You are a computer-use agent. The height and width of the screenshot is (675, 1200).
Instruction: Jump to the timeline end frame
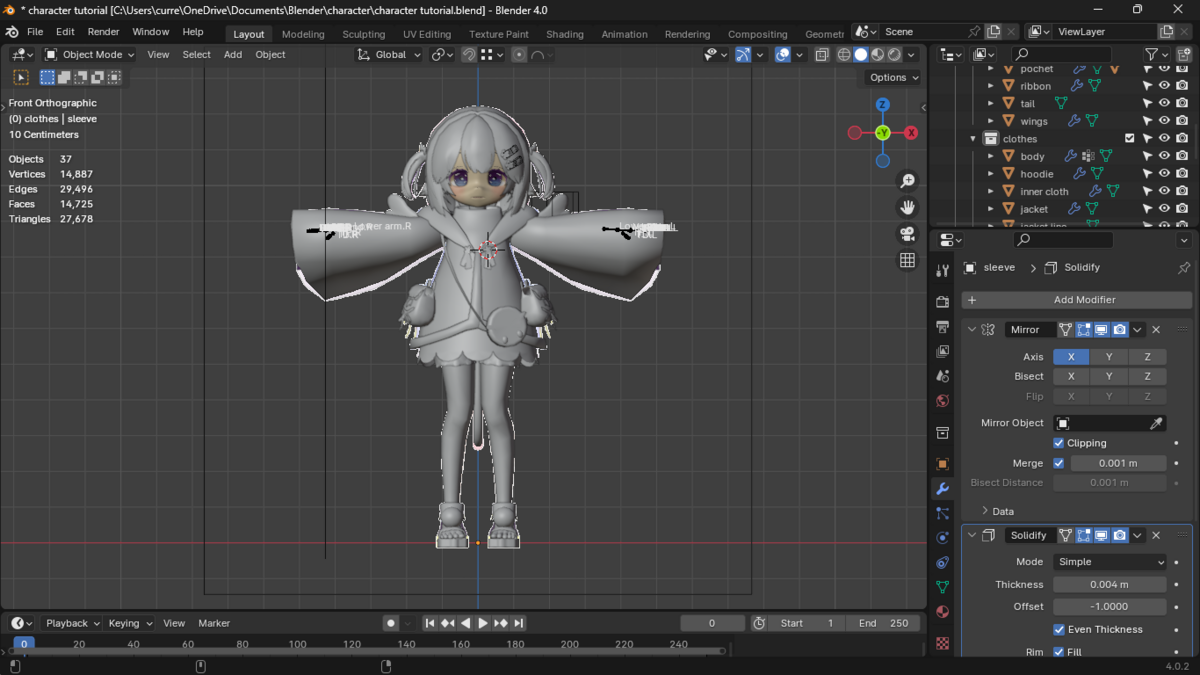click(518, 623)
